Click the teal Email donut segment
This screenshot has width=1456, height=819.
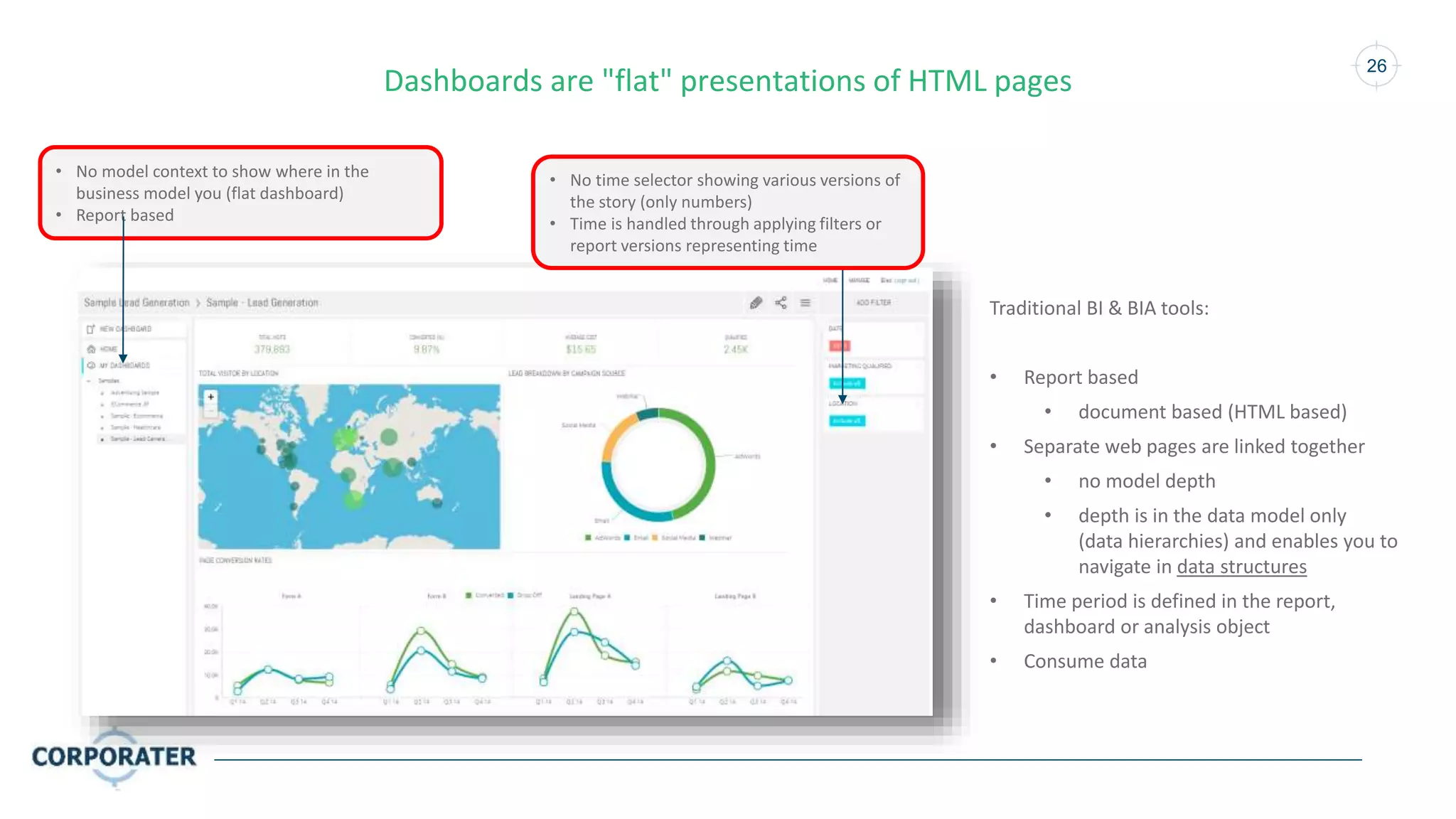coord(622,501)
